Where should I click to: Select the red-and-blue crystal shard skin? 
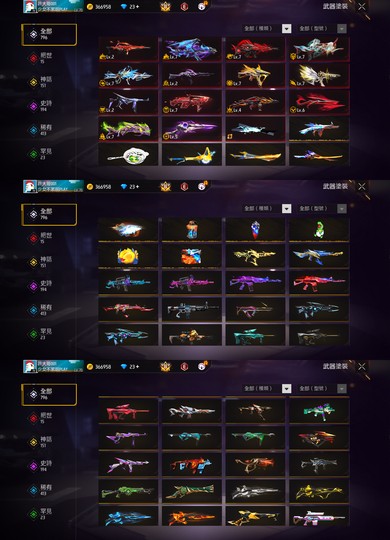(255, 229)
